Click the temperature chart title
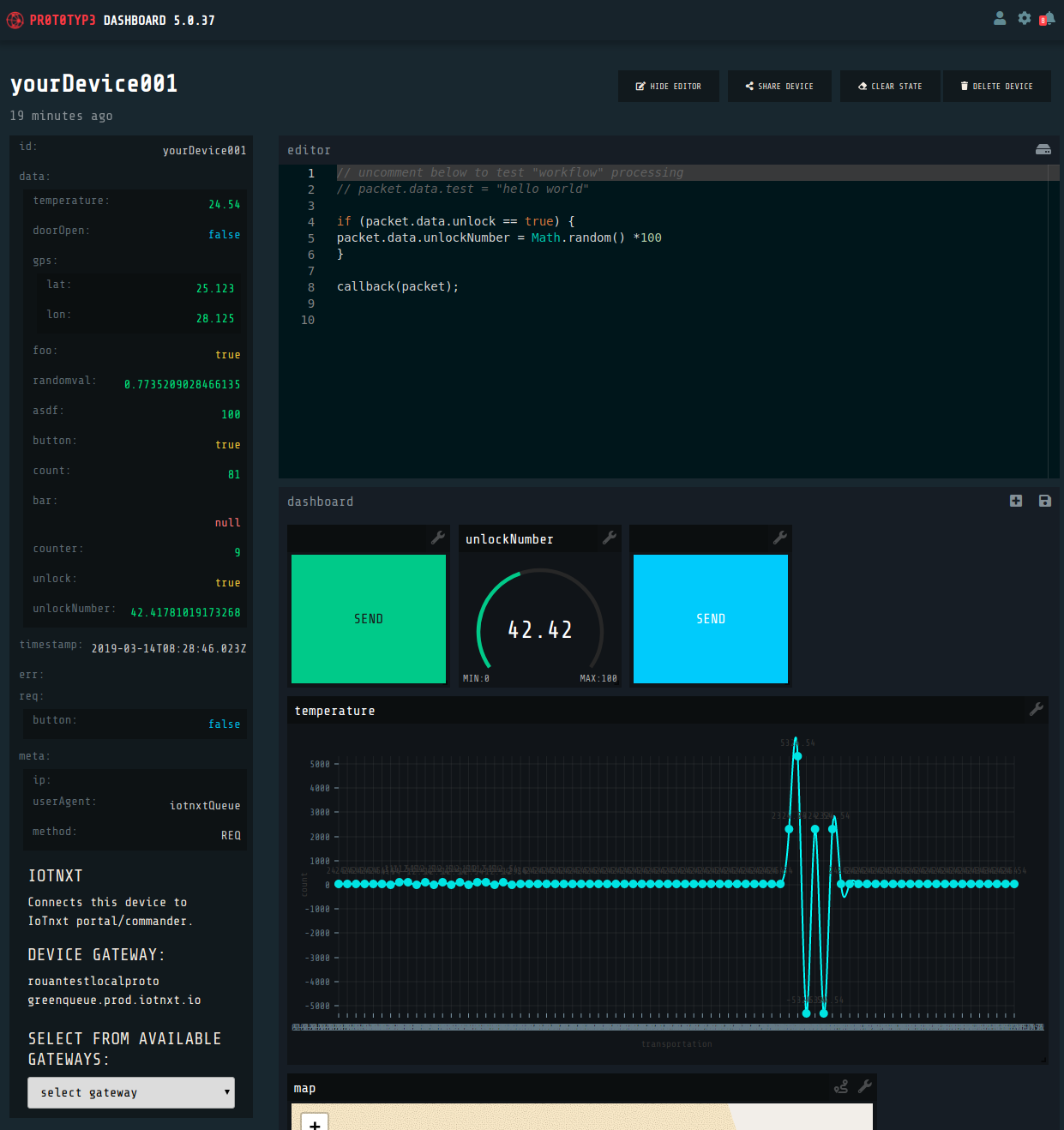1064x1130 pixels. (335, 710)
